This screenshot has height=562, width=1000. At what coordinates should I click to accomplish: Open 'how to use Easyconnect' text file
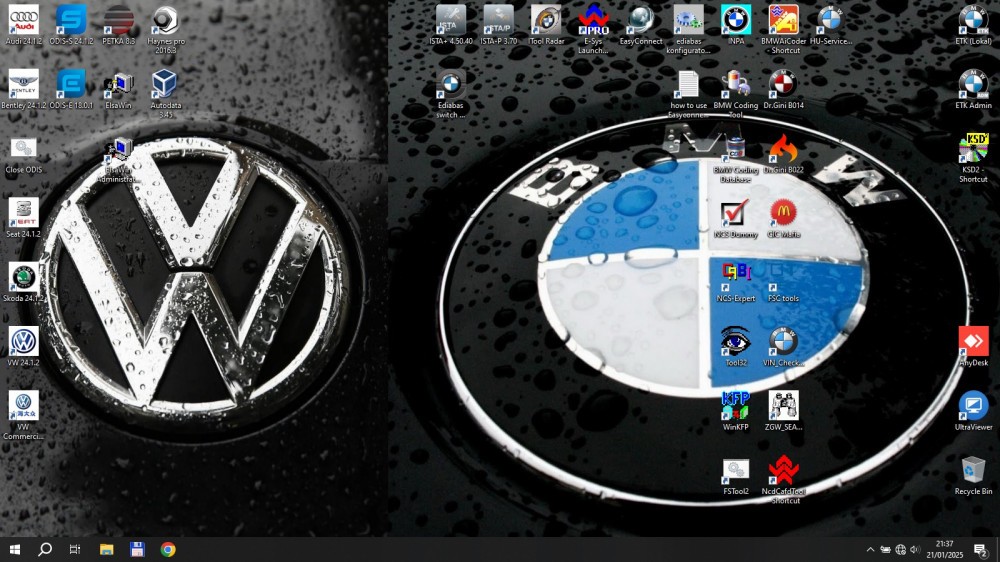point(688,93)
